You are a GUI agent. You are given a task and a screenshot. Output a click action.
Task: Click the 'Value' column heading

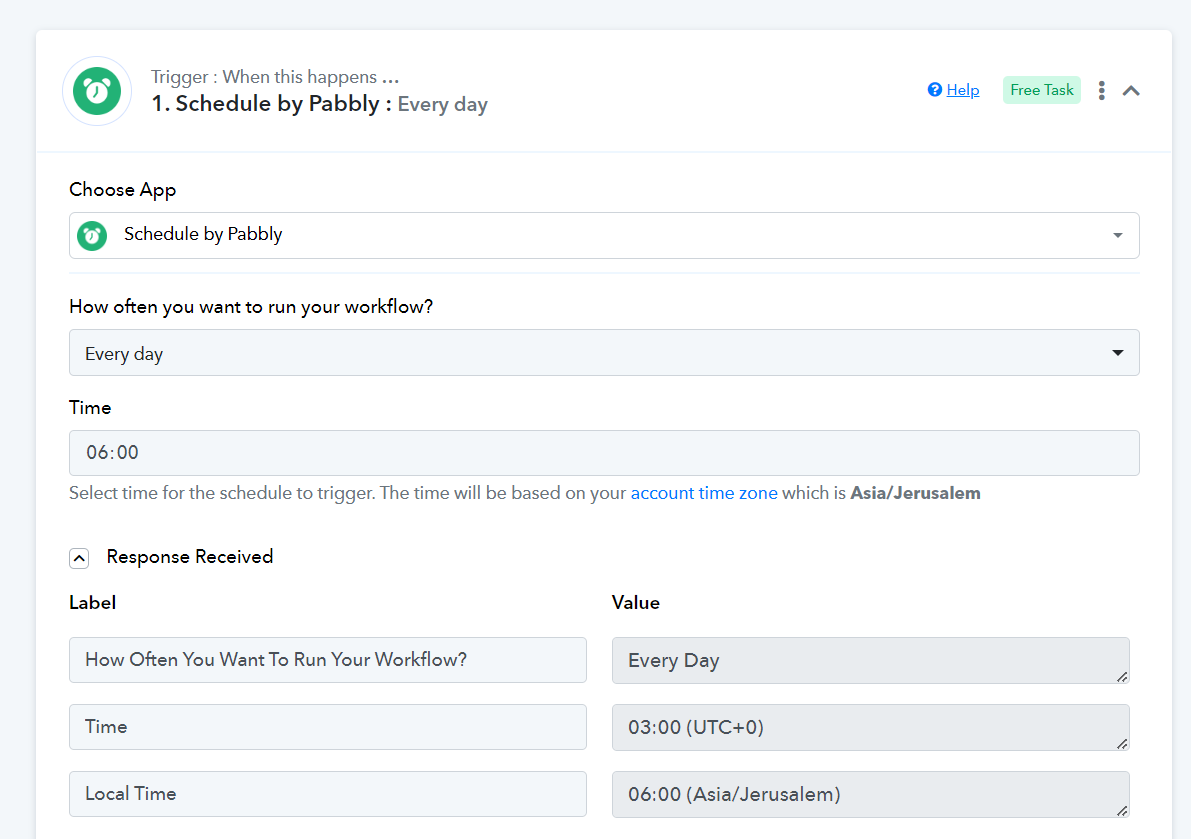coord(636,603)
